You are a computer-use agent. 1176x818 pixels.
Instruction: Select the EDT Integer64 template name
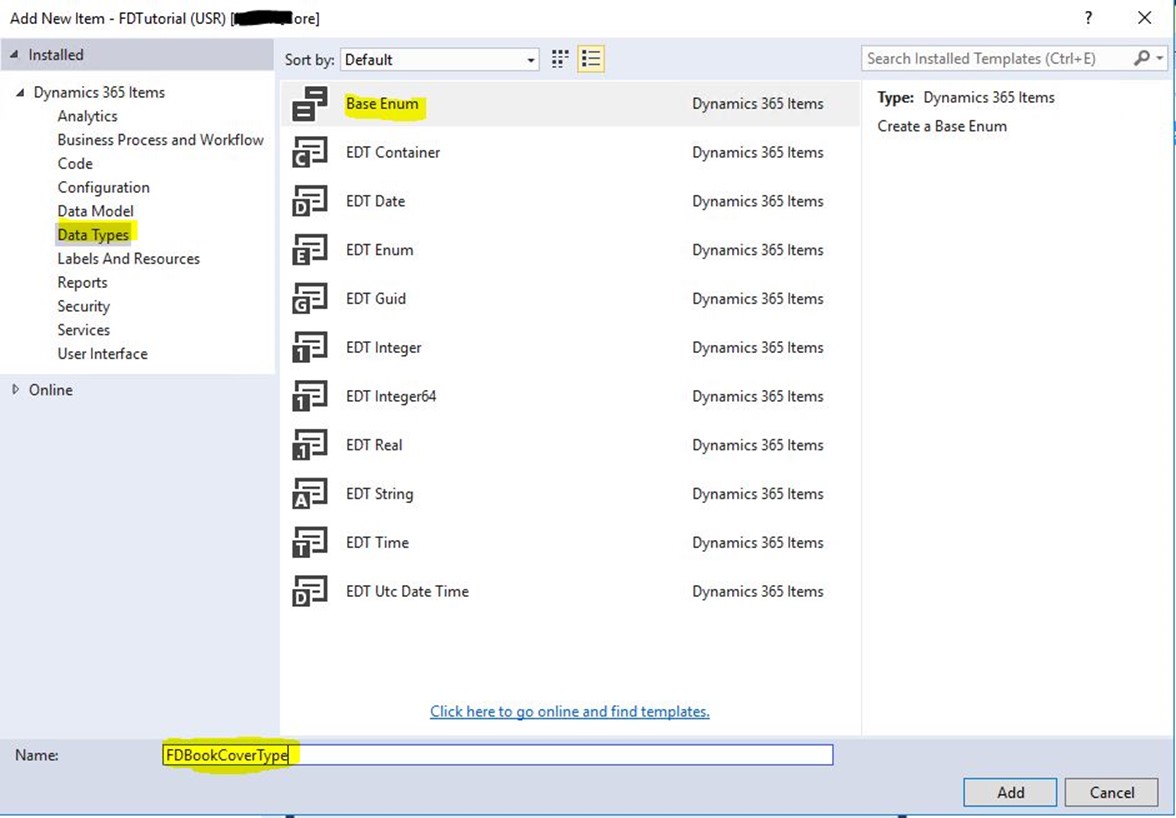(391, 397)
